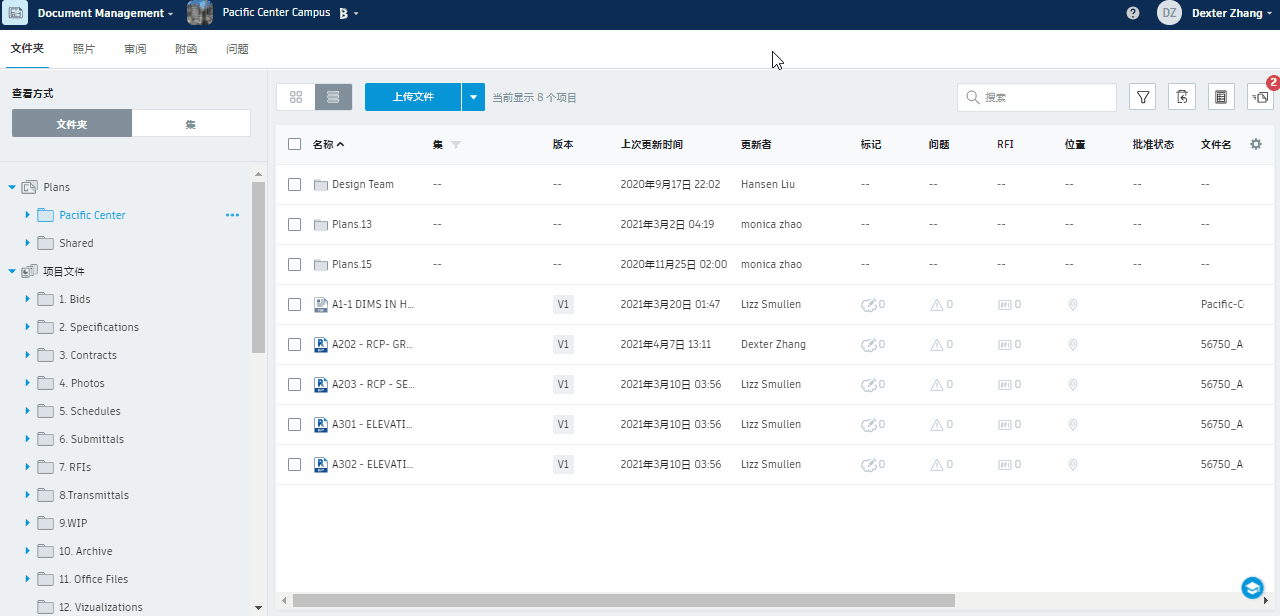Open the notifications icon with badge 2
Image resolution: width=1280 pixels, height=616 pixels.
(1261, 97)
